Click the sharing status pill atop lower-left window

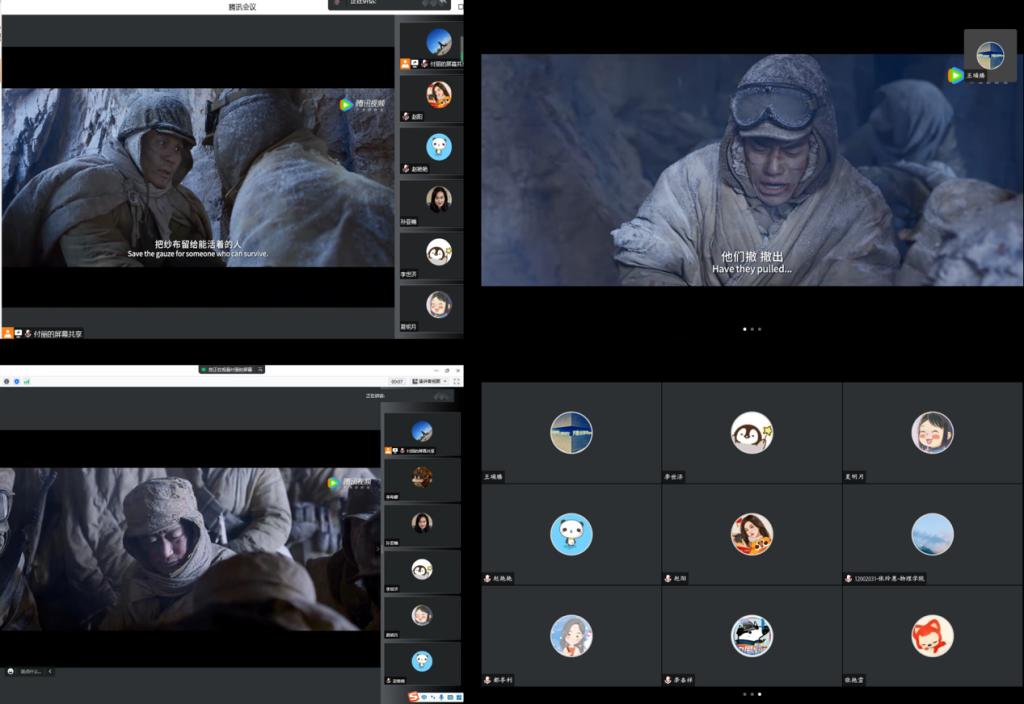click(231, 369)
